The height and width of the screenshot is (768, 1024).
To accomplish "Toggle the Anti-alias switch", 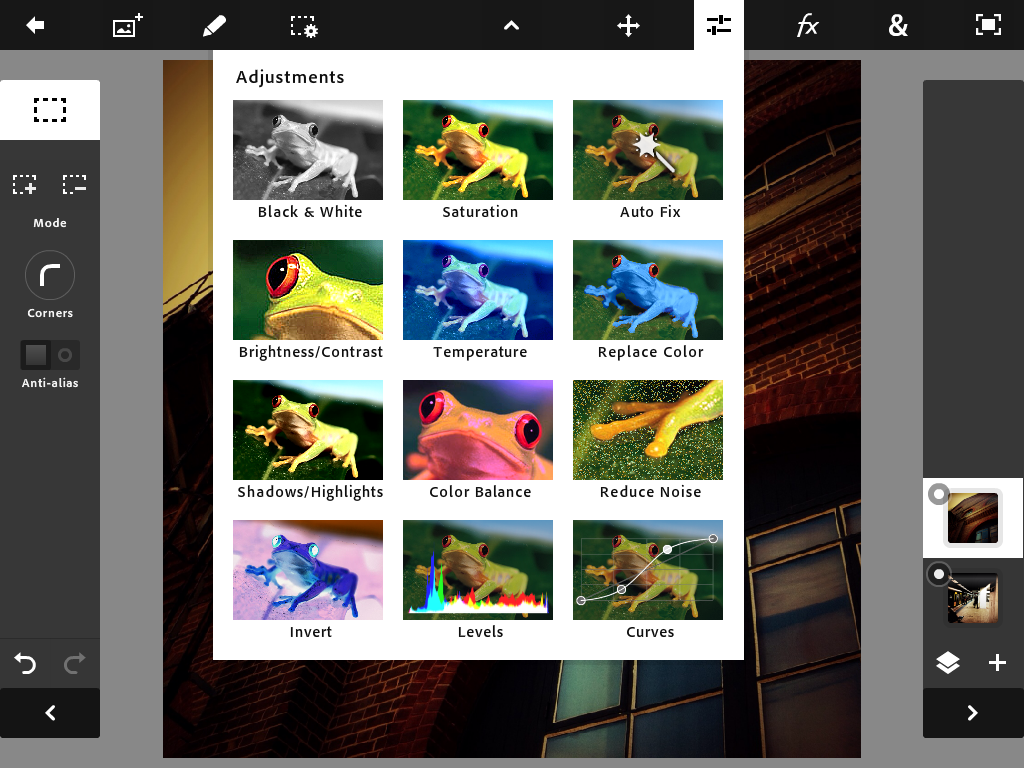I will point(50,355).
